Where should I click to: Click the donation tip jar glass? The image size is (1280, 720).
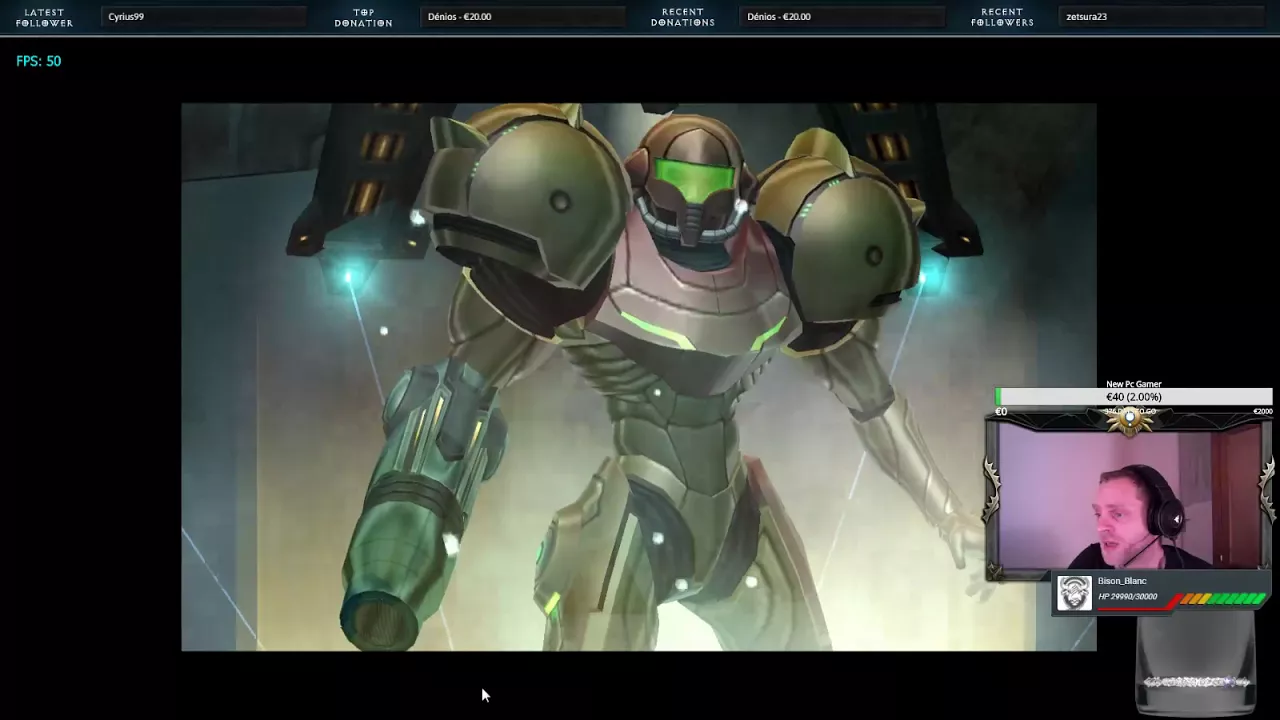point(1196,666)
